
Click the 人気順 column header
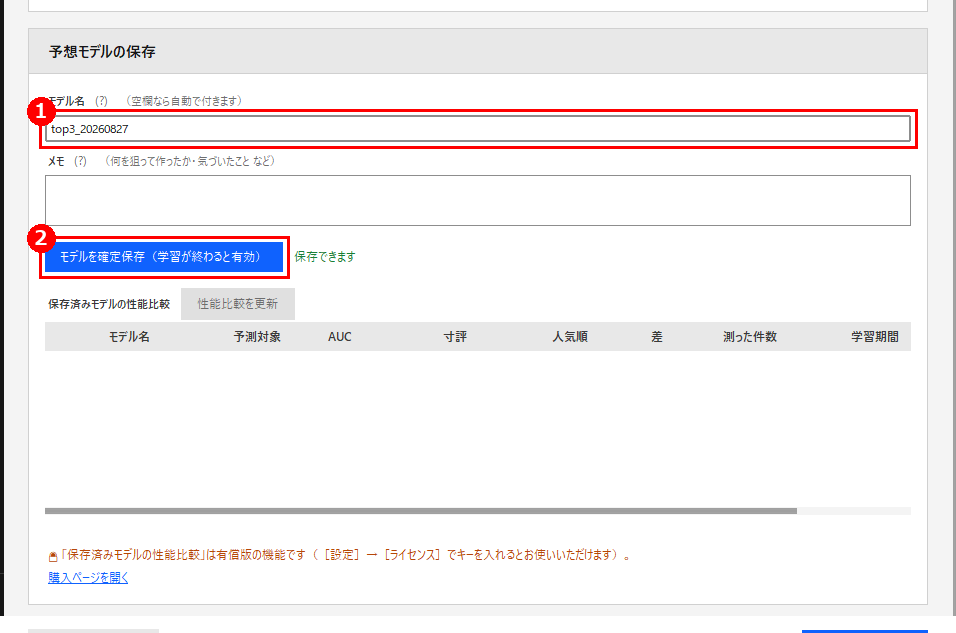tap(570, 337)
